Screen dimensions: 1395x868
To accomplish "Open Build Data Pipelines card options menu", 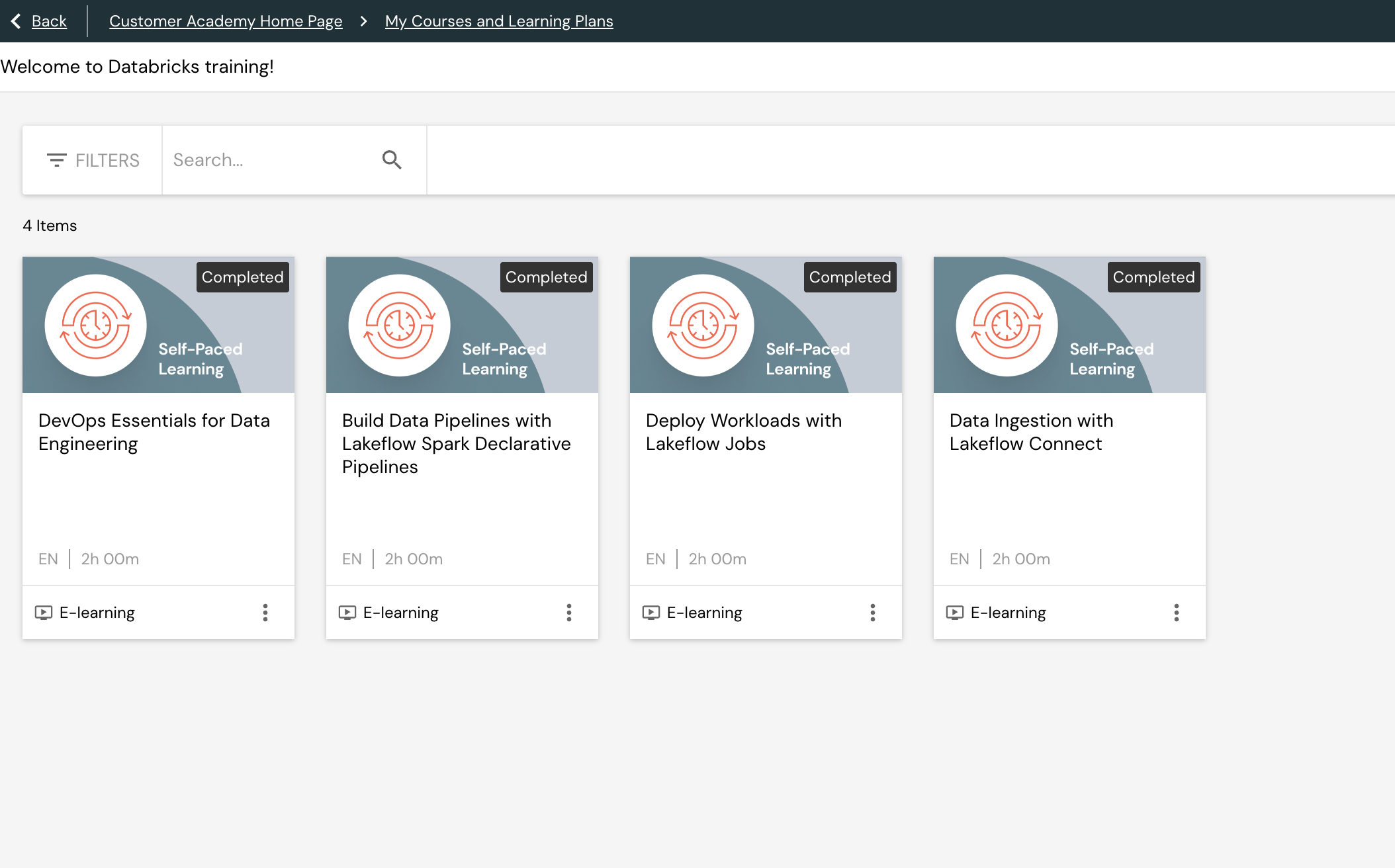I will click(569, 613).
